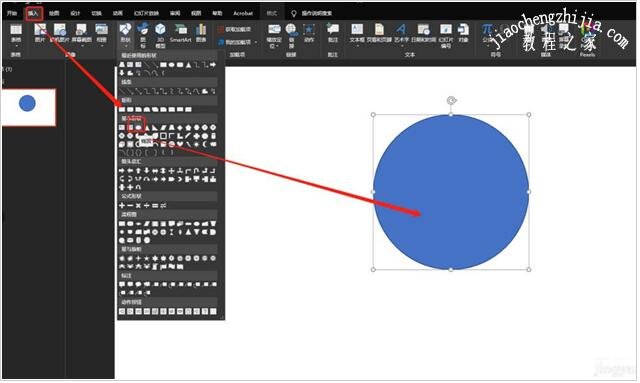Select the Moon shape in Basic Shapes
The image size is (640, 383).
(x=204, y=144)
